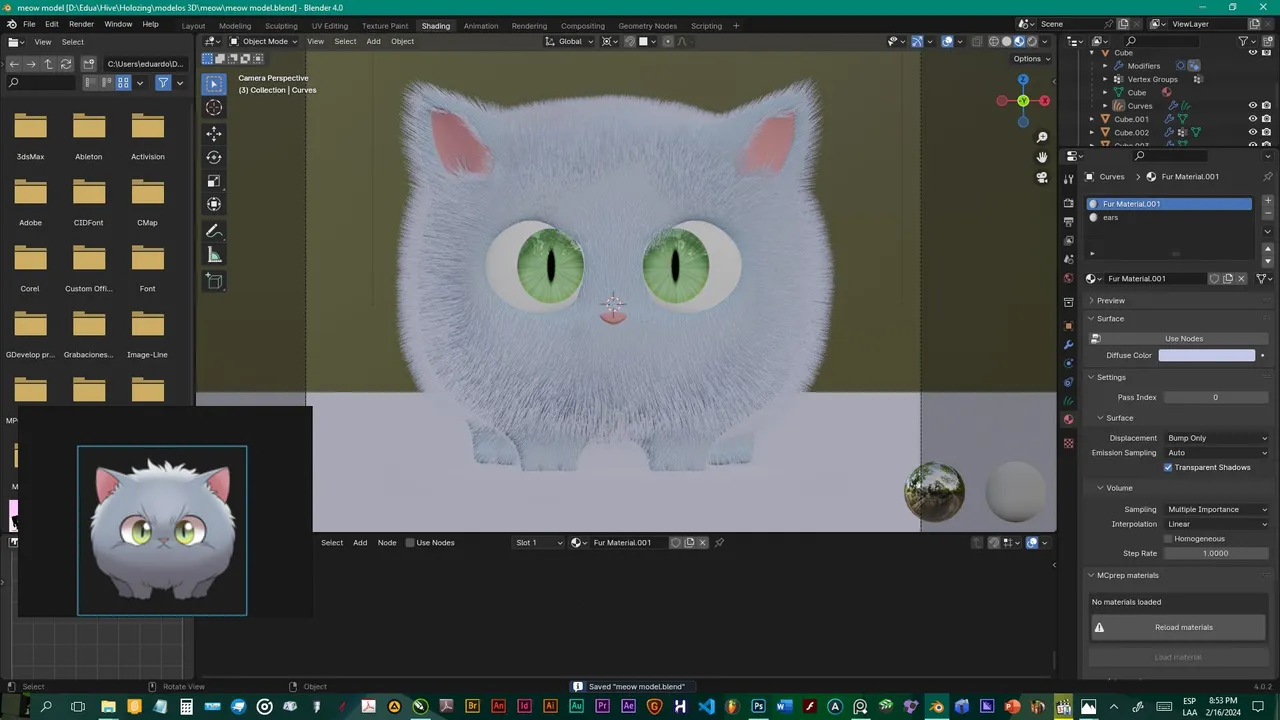Image resolution: width=1280 pixels, height=720 pixels.
Task: Enable the Homogeneous volume checkbox
Action: click(x=1168, y=538)
